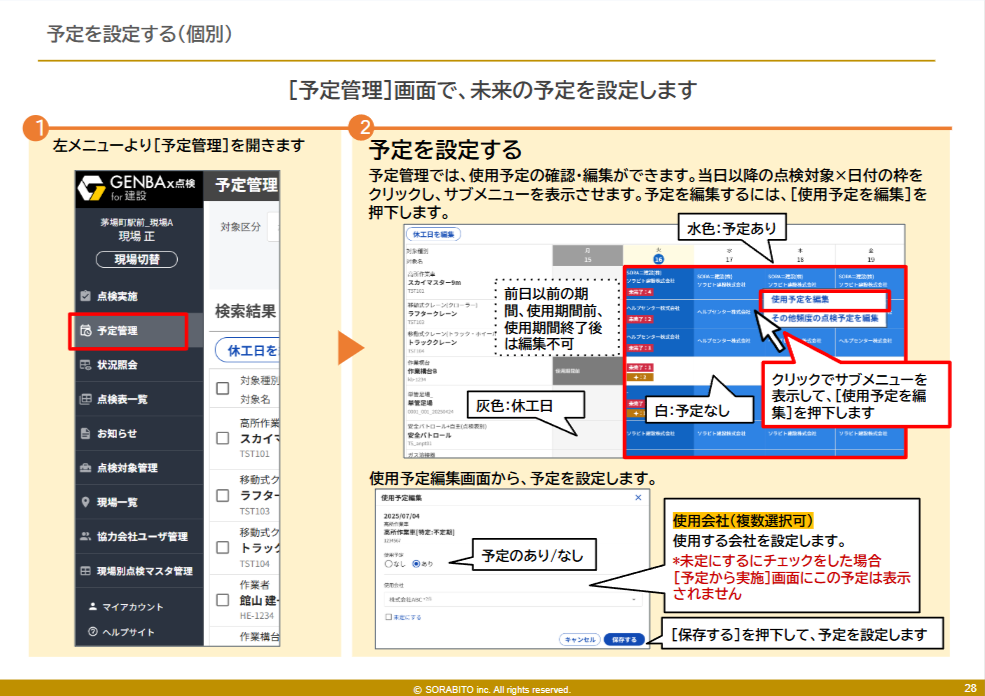Open the 点検表一覧 table icon
Screen dimensions: 985x696
(86, 399)
